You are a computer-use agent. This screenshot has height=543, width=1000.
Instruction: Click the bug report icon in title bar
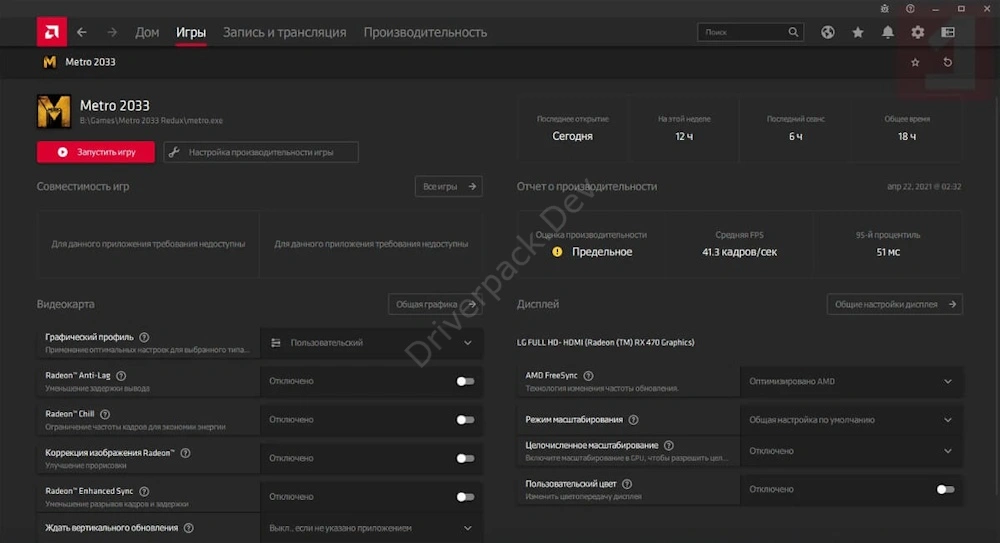tap(885, 9)
